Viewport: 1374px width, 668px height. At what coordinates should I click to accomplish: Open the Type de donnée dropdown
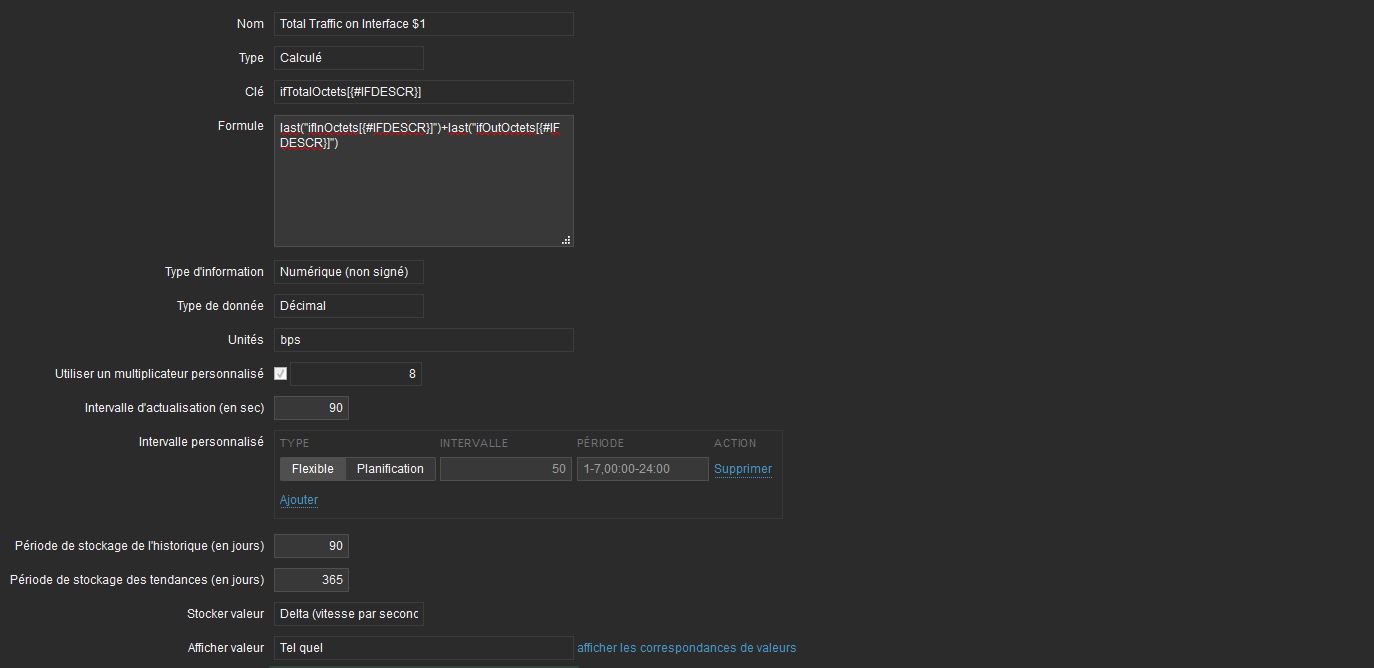tap(349, 306)
